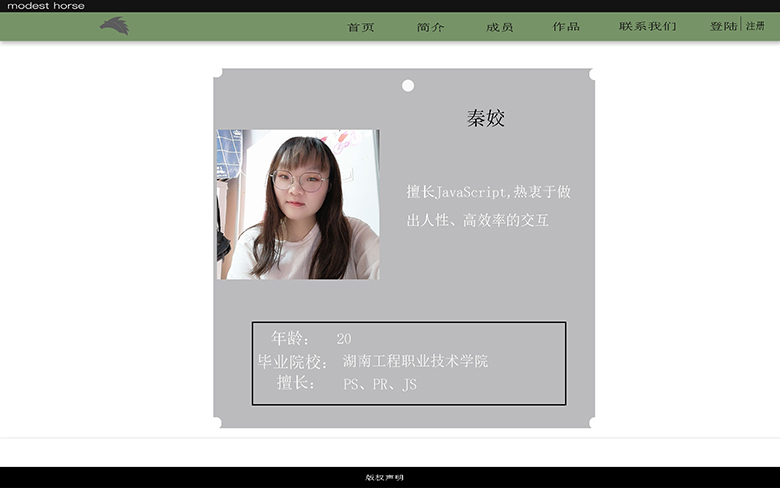
Task: Click the white hole on the tag card
Action: tap(408, 86)
